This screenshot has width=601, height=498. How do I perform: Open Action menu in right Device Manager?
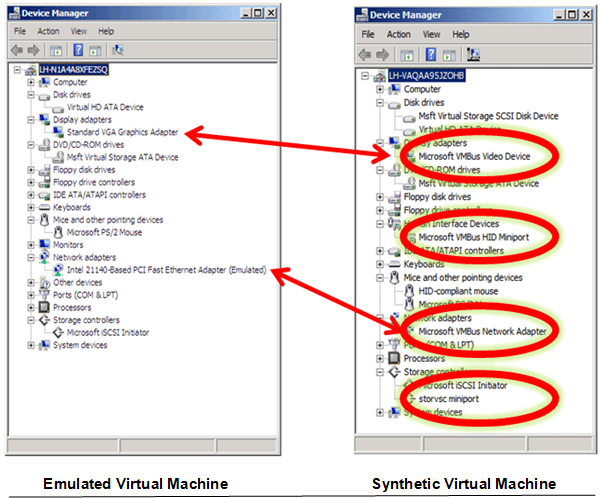[x=398, y=35]
